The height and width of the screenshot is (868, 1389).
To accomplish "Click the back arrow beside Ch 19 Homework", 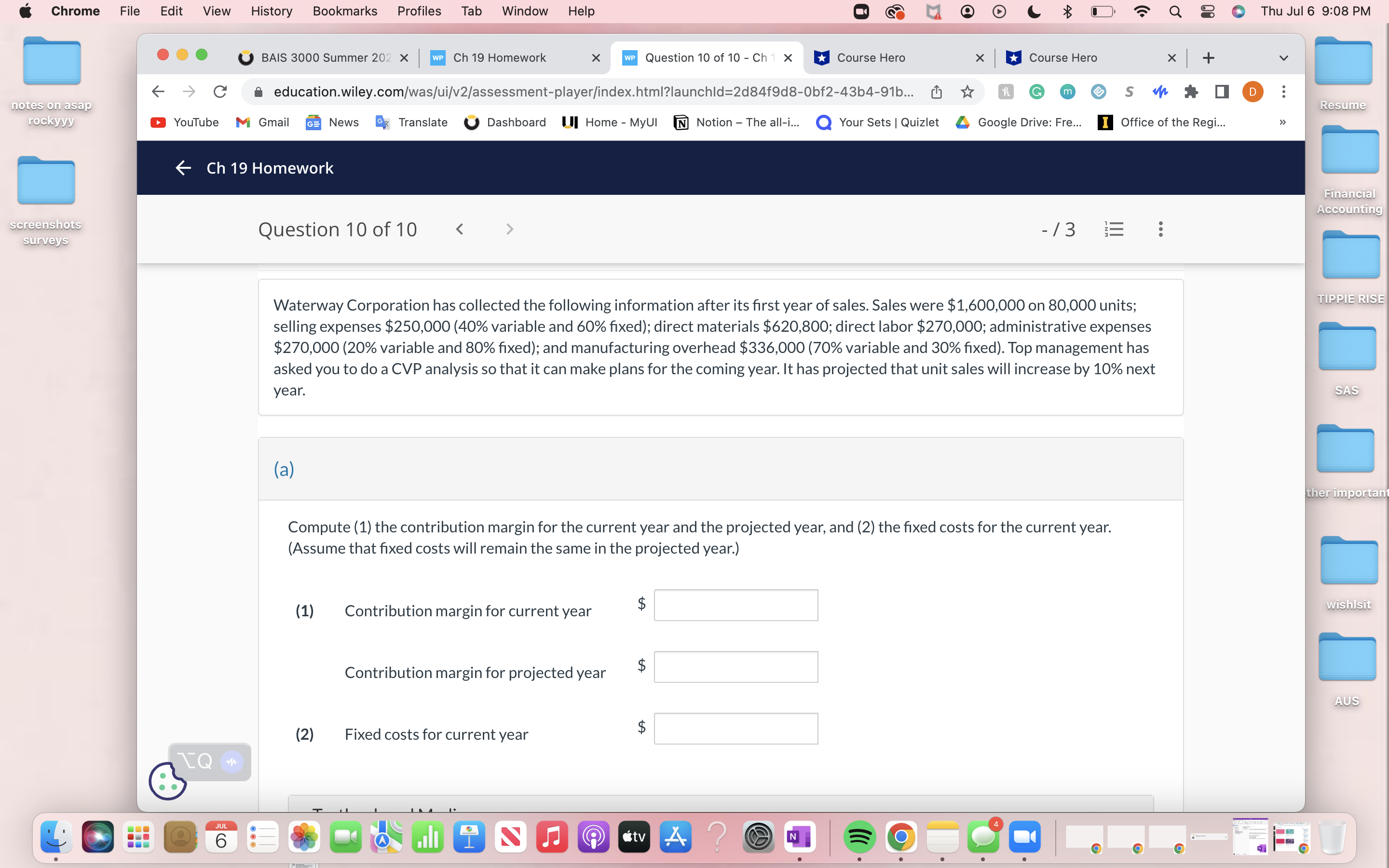I will pos(183,168).
